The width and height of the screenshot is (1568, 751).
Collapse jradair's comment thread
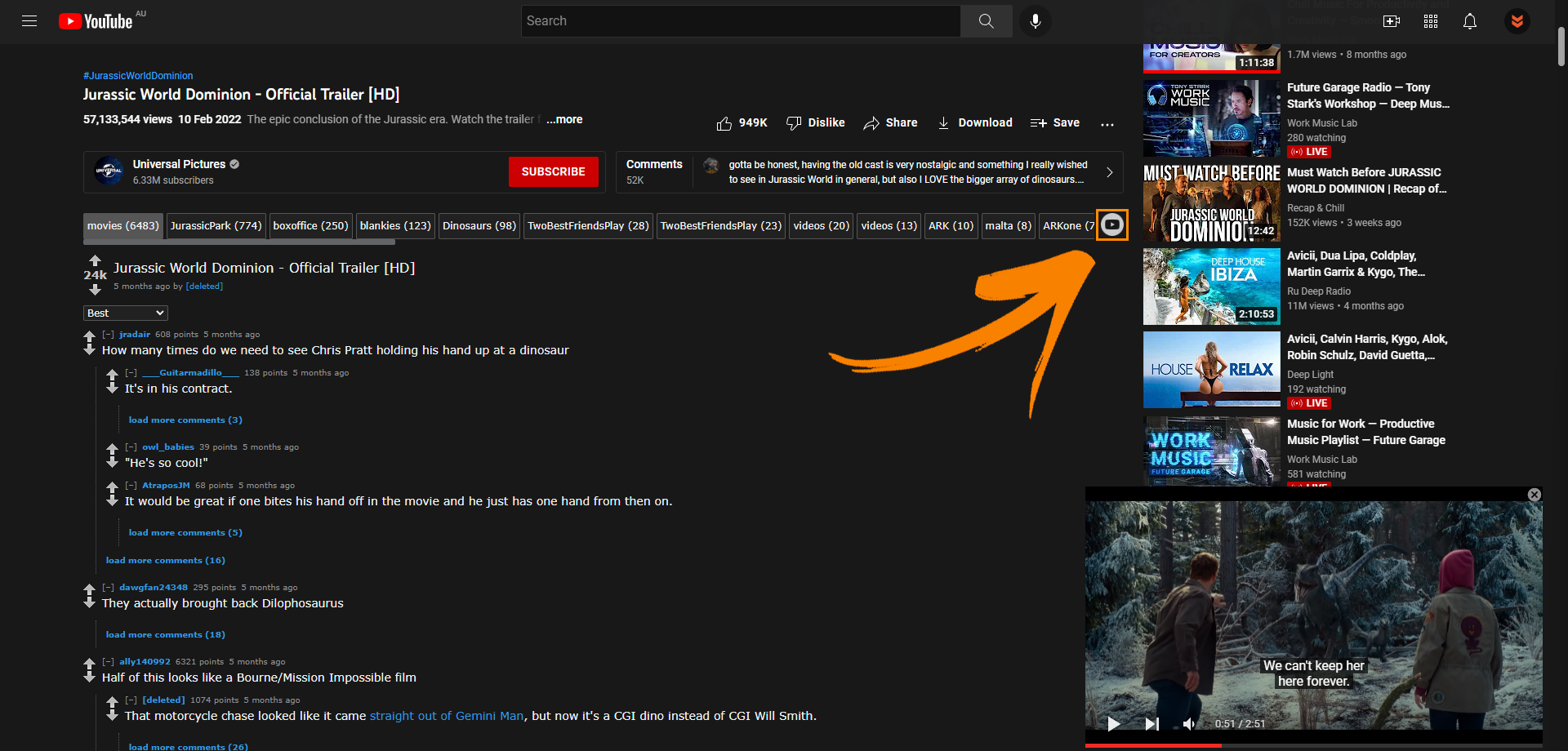[x=108, y=335]
